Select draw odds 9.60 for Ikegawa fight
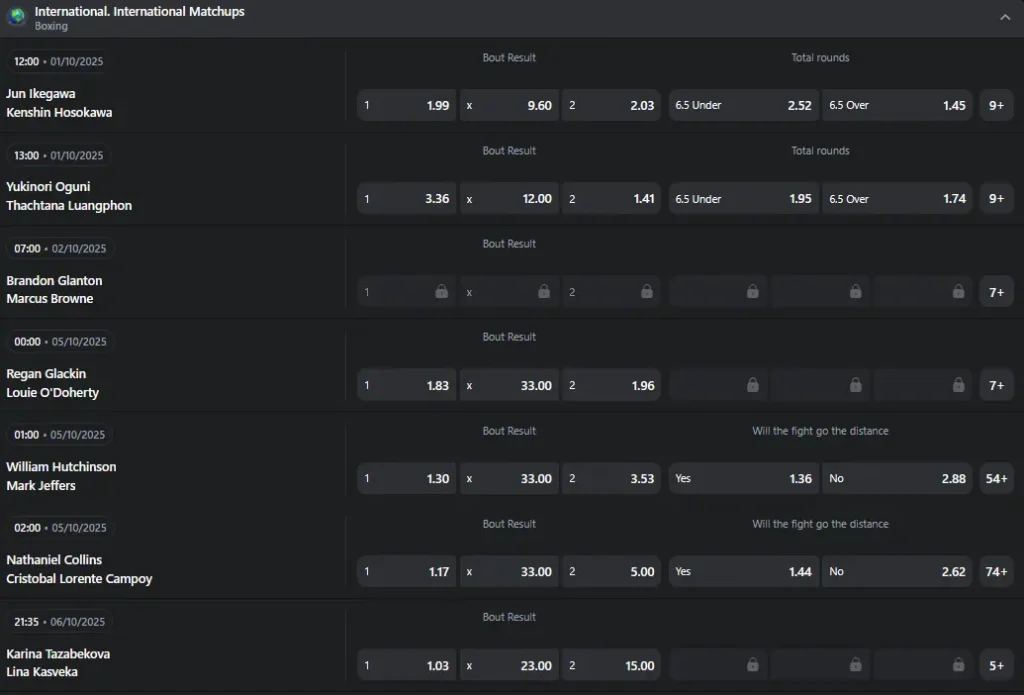Image resolution: width=1024 pixels, height=695 pixels. tap(509, 105)
